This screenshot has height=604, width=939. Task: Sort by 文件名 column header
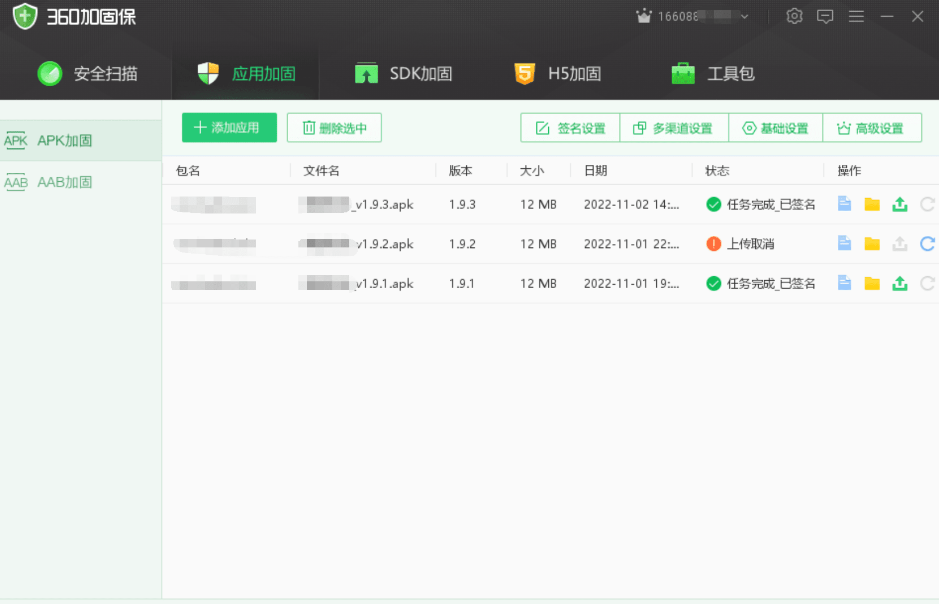coord(322,171)
